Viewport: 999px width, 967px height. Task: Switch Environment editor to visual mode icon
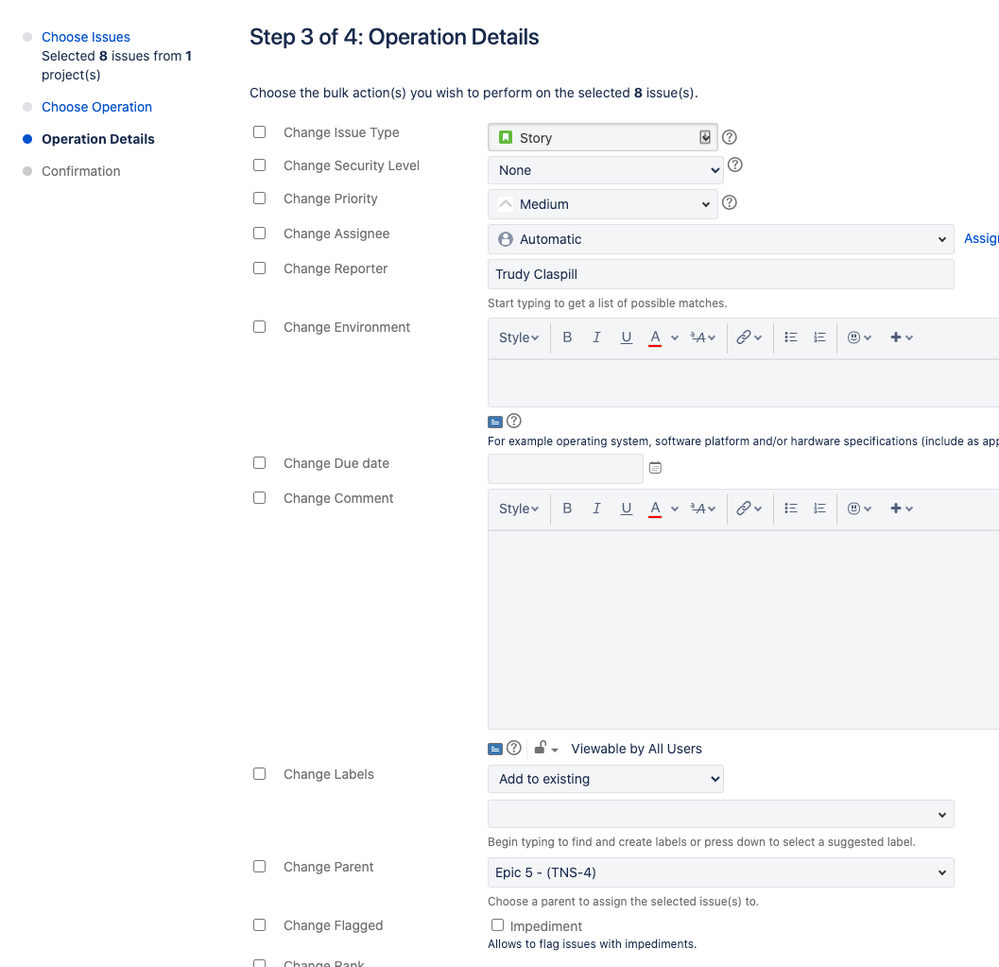495,422
